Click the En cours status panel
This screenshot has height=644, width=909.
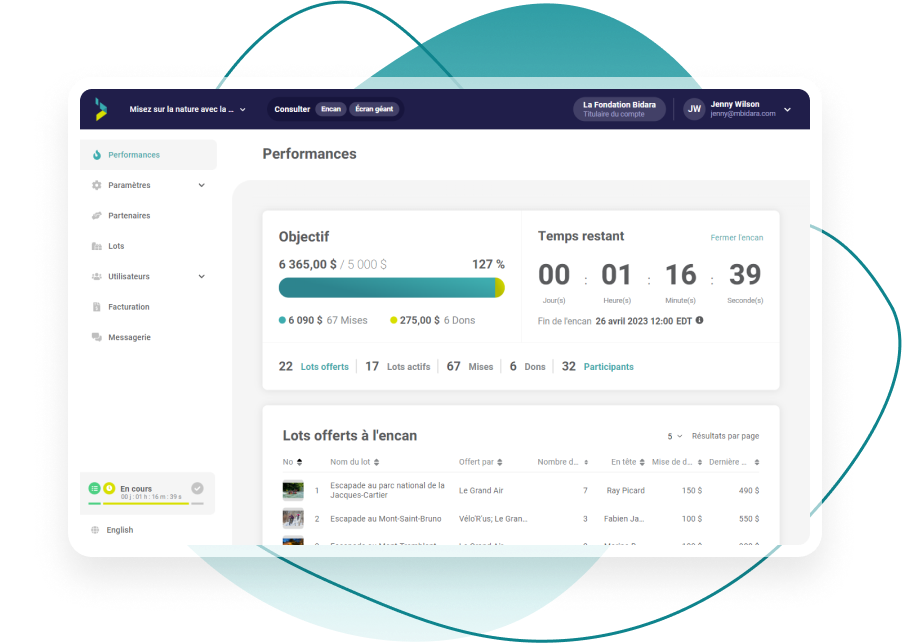click(x=147, y=493)
